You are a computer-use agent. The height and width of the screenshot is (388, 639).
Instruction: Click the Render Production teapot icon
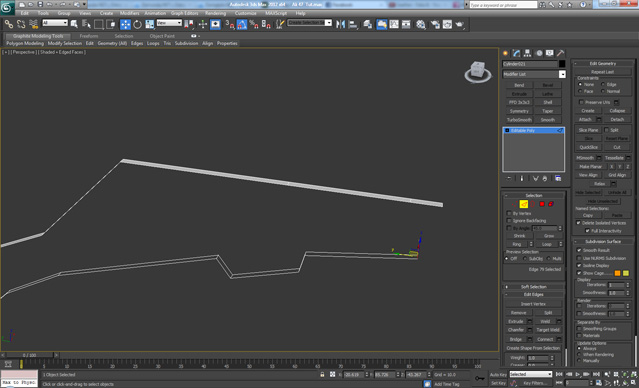click(x=460, y=24)
